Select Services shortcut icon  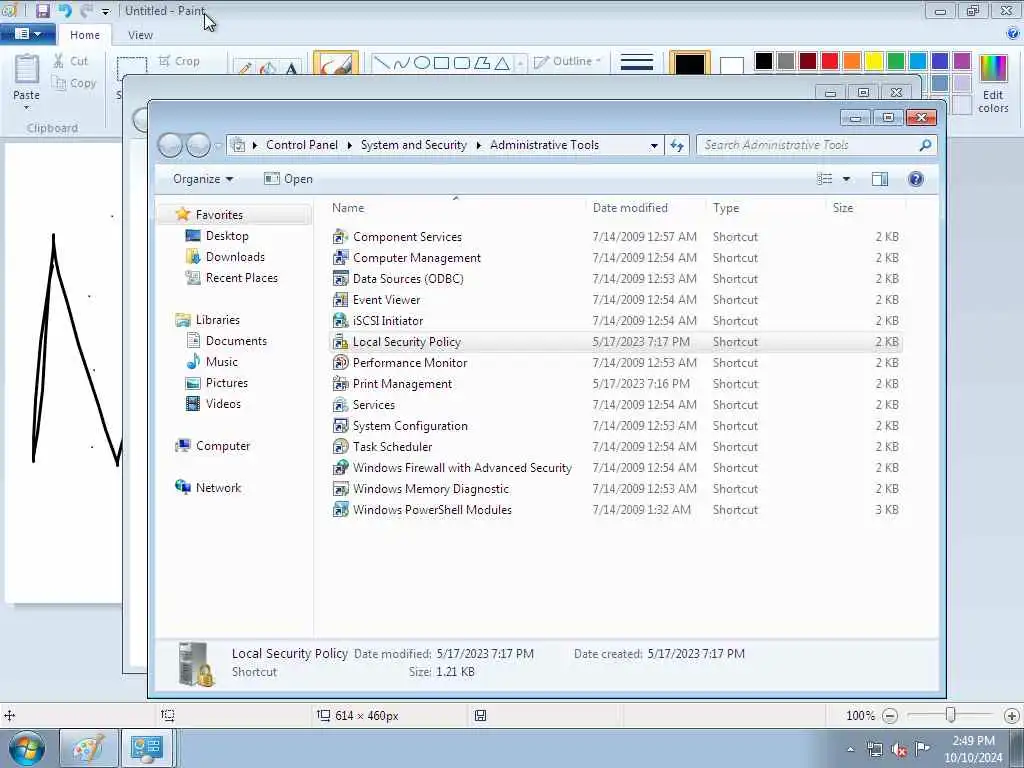340,404
